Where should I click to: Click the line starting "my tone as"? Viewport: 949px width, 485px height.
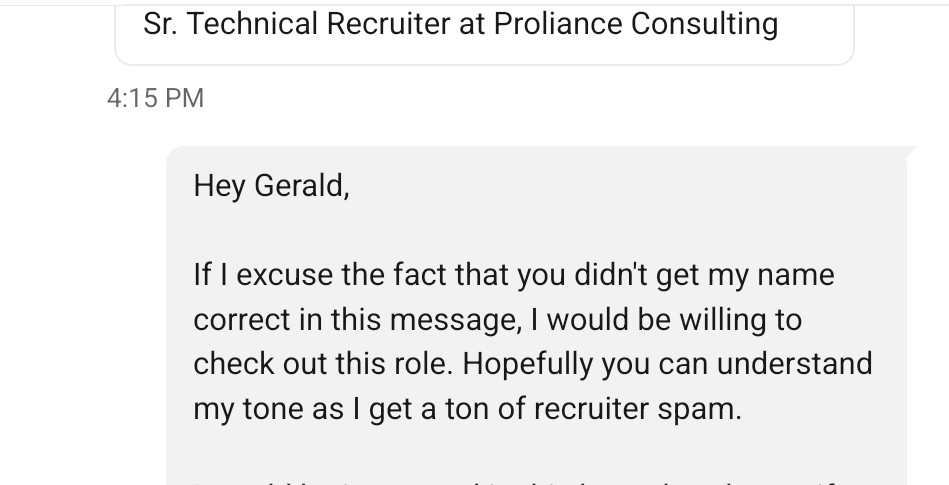pos(467,408)
